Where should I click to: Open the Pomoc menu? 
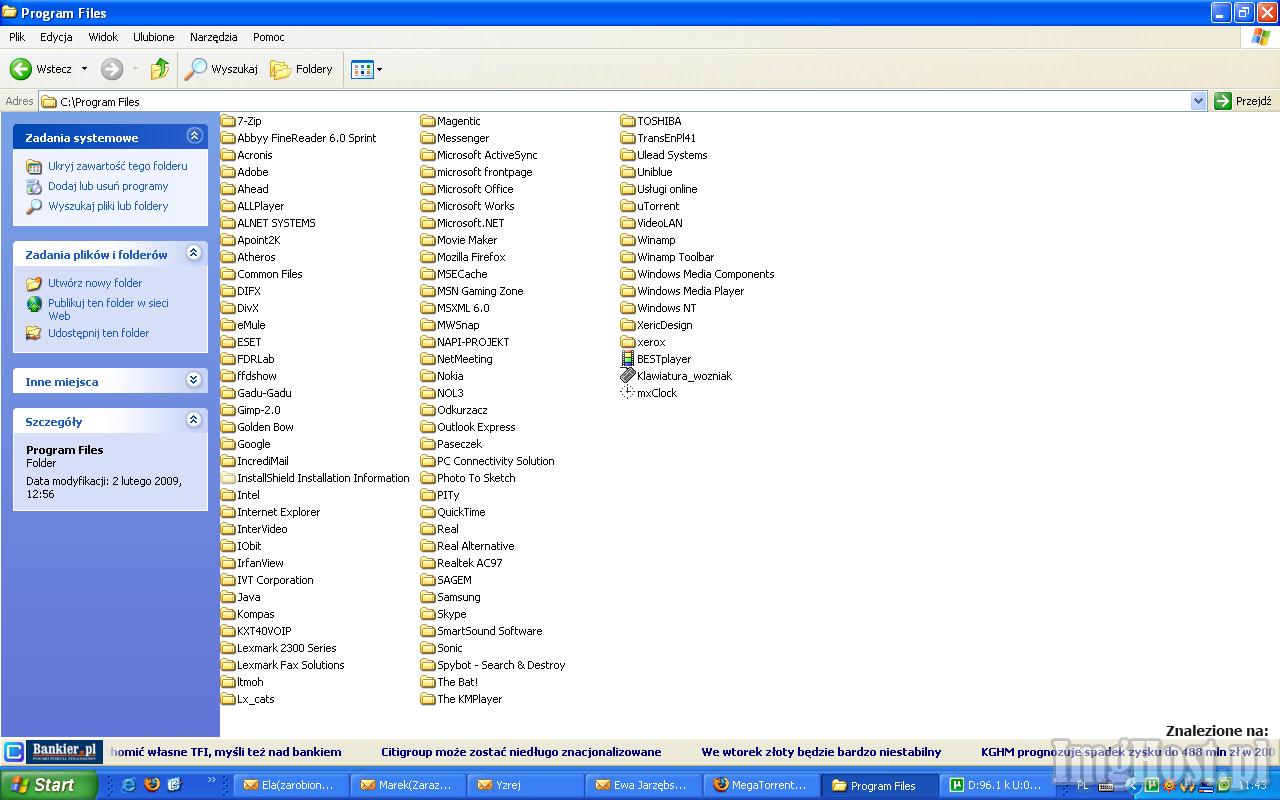point(269,37)
